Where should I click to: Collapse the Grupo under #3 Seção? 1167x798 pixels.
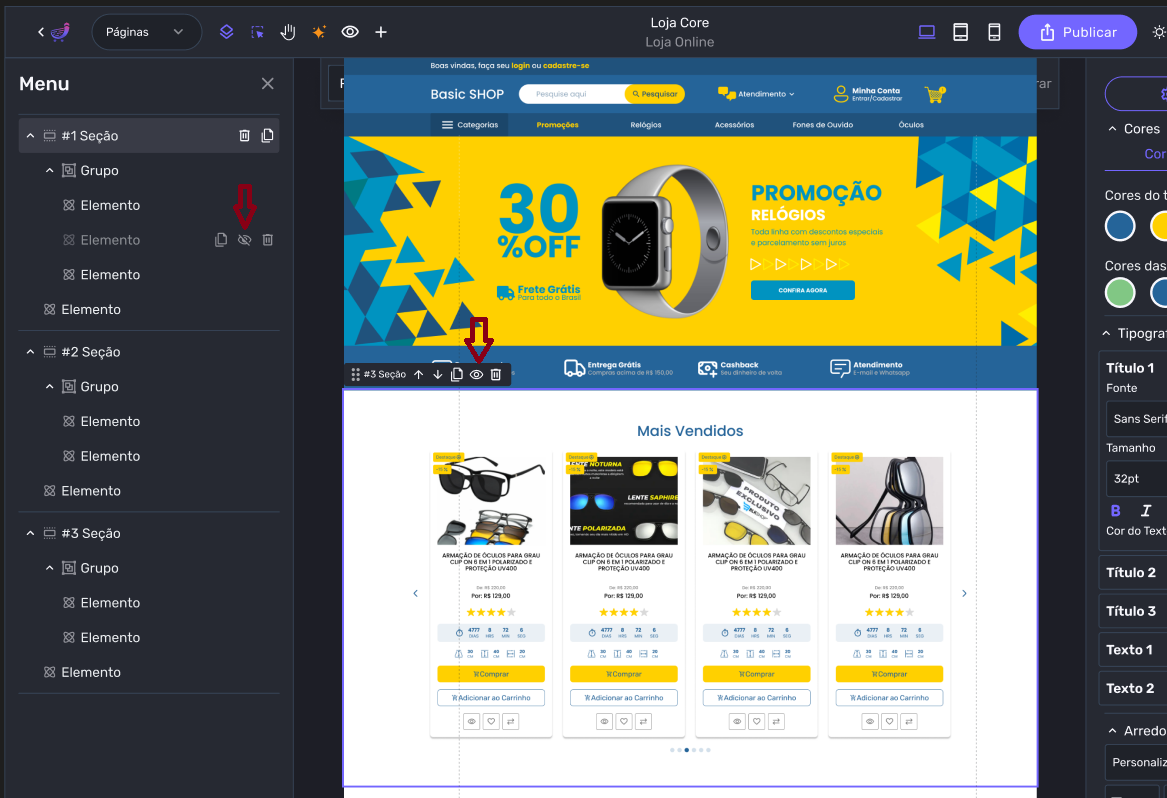coord(49,568)
